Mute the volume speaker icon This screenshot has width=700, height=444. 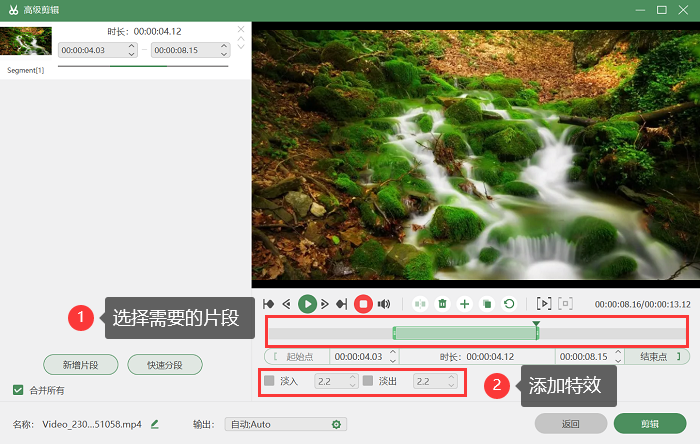[384, 304]
